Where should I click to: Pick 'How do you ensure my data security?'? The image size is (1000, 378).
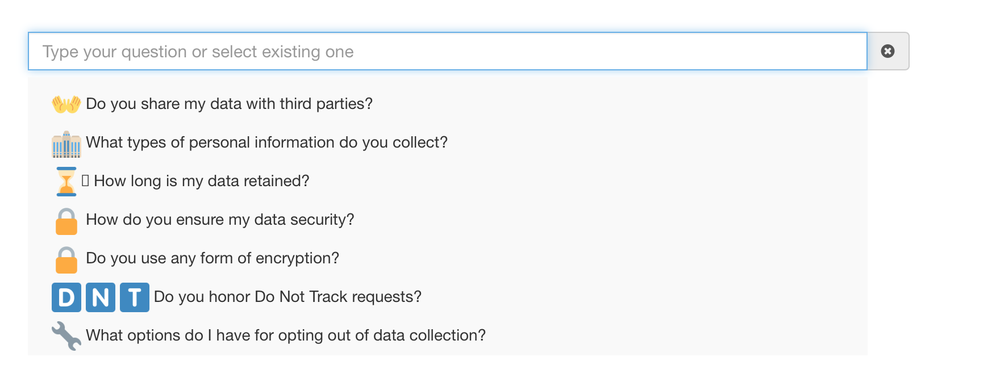pyautogui.click(x=220, y=220)
